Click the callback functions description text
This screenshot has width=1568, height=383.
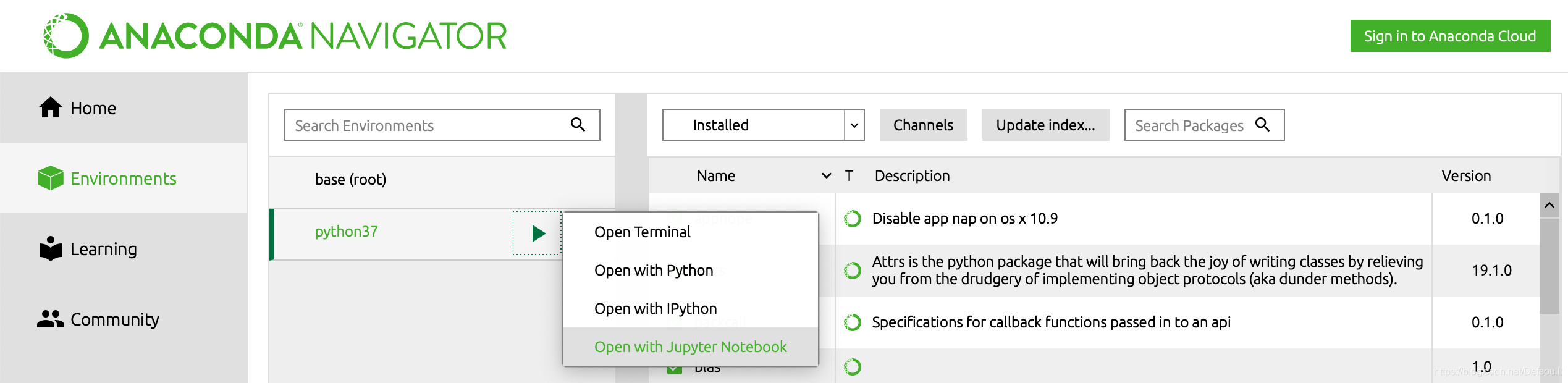[x=1051, y=322]
